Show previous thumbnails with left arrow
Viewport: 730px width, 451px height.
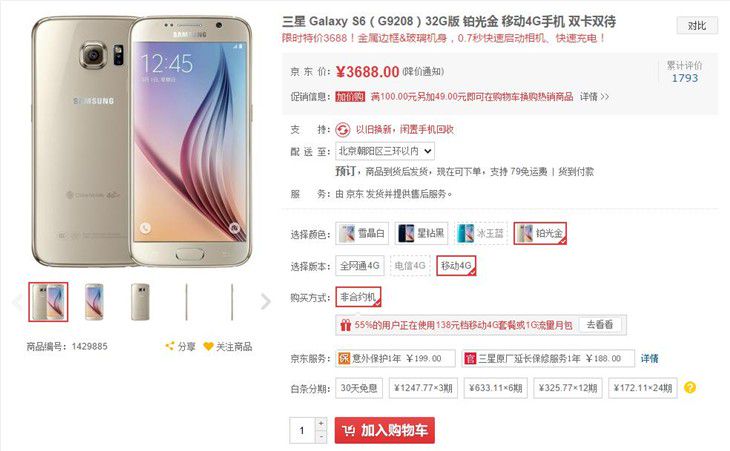coord(17,302)
